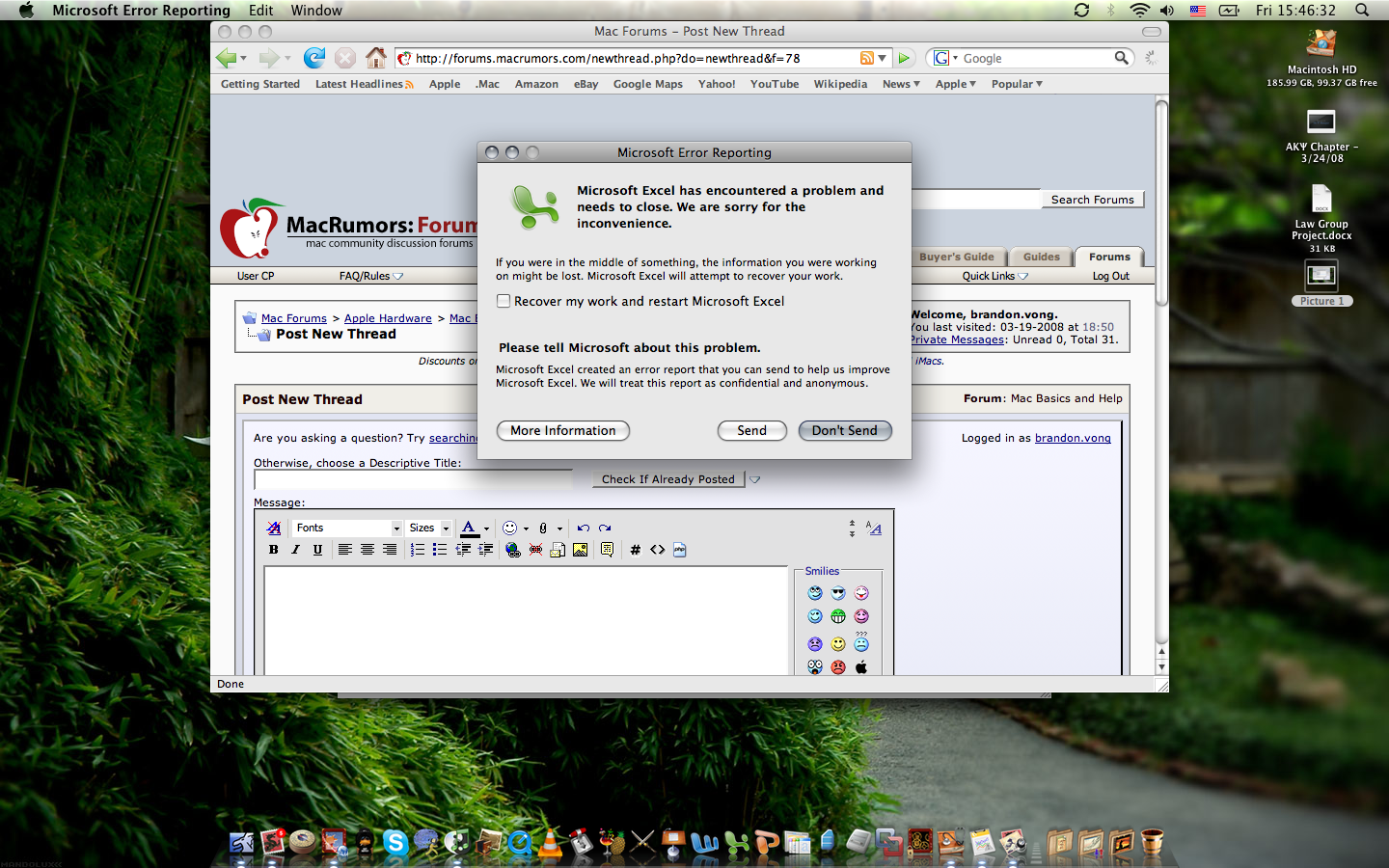
Task: Toggle underline formatting in message editor
Action: tap(318, 550)
